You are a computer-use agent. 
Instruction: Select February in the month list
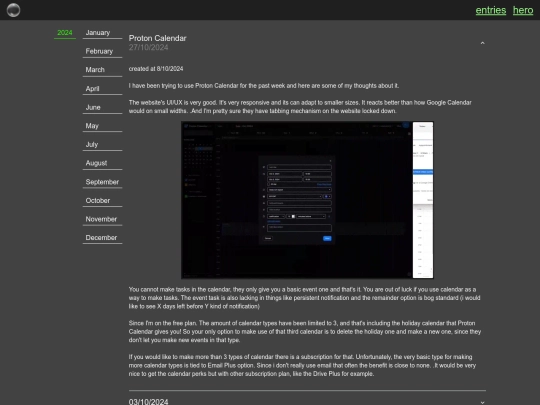click(102, 51)
